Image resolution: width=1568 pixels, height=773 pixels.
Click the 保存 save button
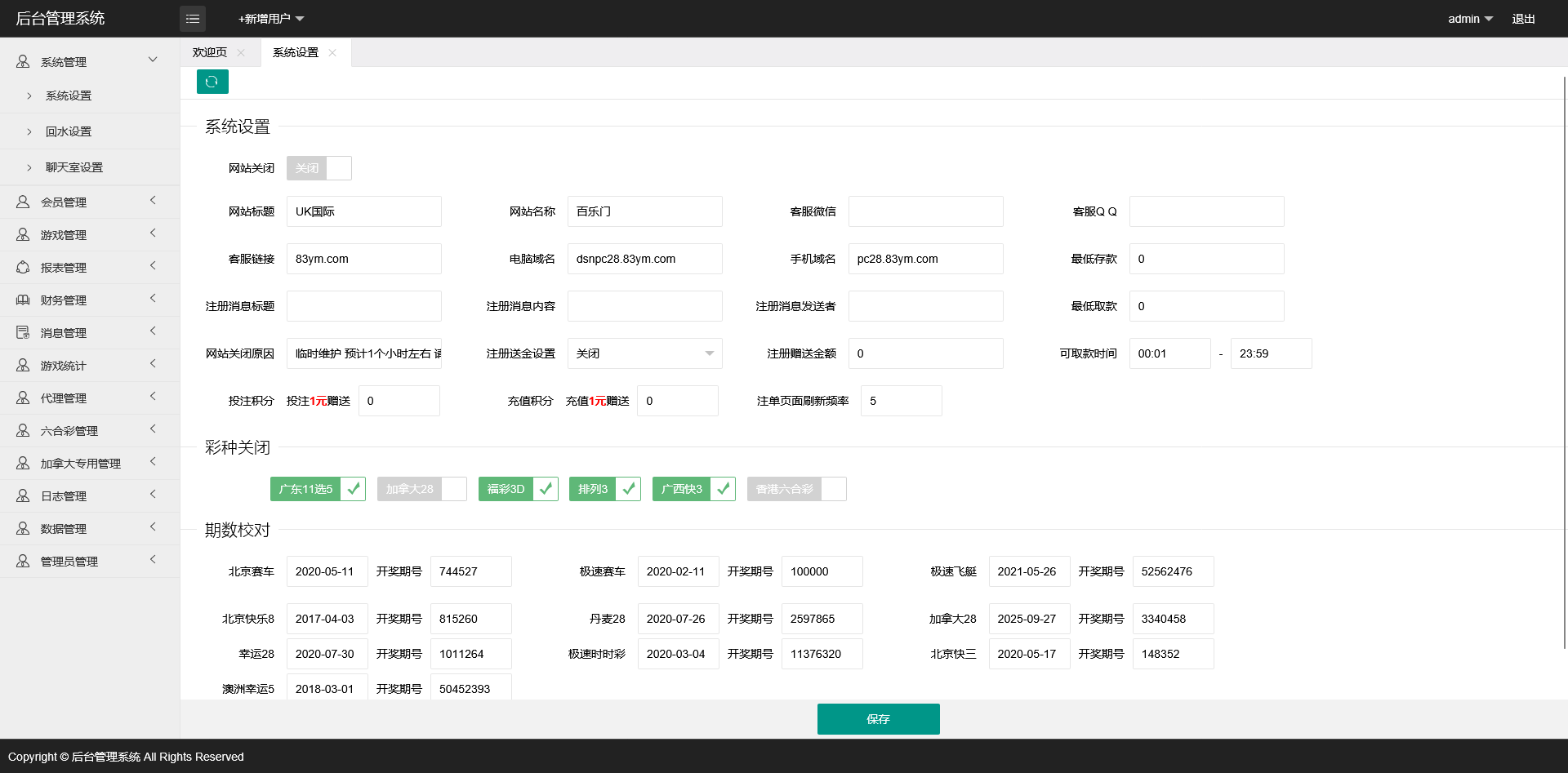pyautogui.click(x=878, y=719)
